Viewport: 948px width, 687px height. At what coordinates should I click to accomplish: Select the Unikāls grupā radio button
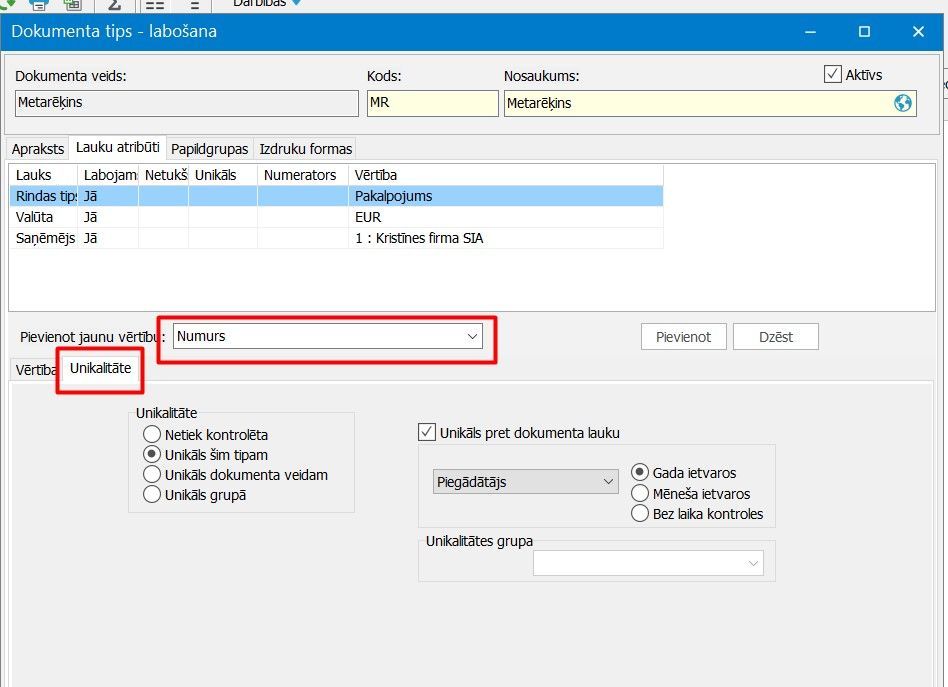tap(152, 494)
